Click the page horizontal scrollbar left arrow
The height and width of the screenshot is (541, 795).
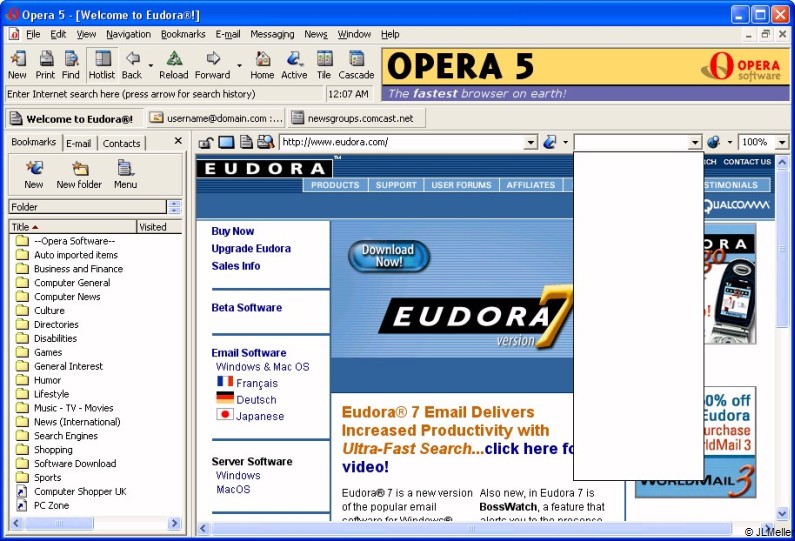click(203, 529)
